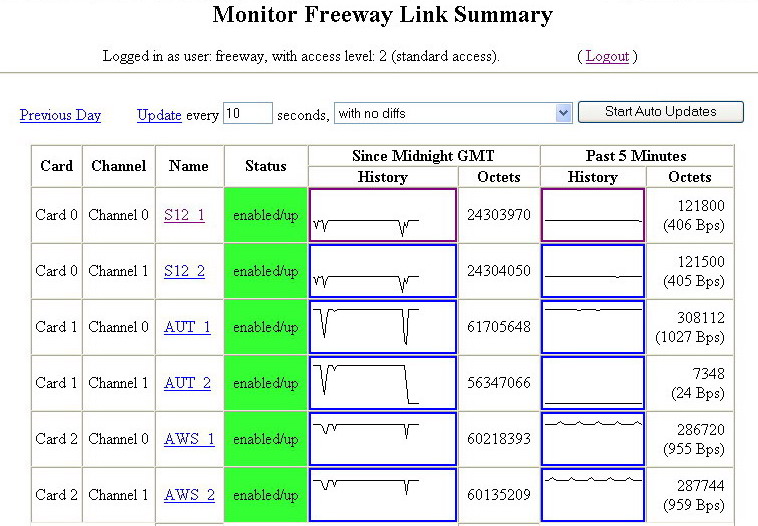Open the AUT_2 link name

(187, 383)
